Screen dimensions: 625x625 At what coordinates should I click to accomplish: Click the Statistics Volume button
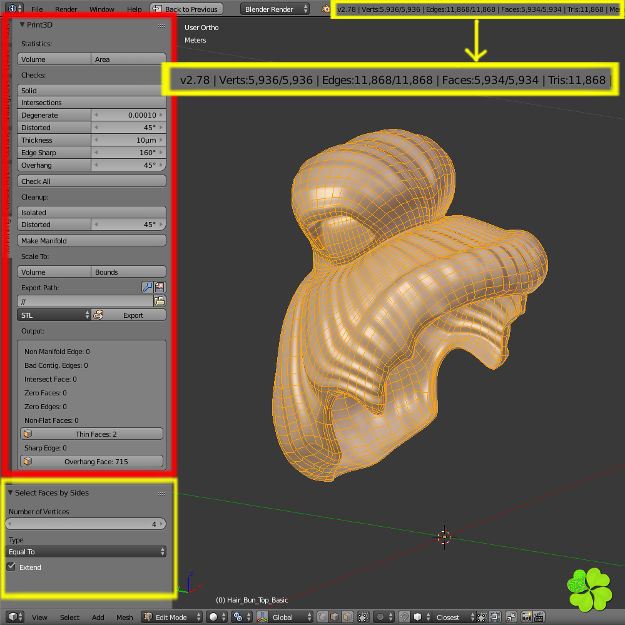pyautogui.click(x=54, y=59)
